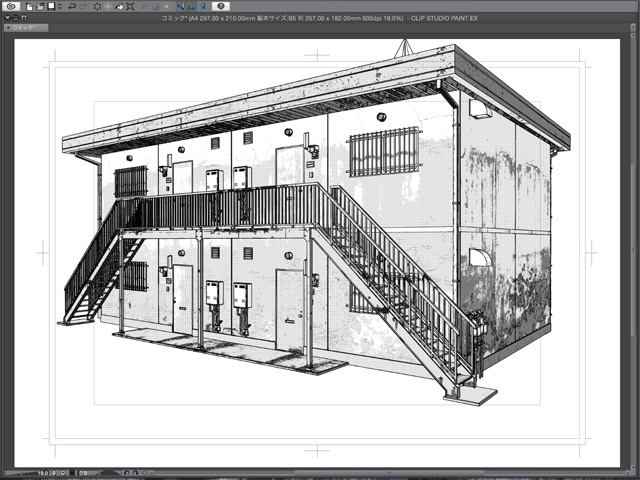The width and height of the screenshot is (640, 480).
Task: Click the 0.0 rotation angle field
Action: point(83,473)
